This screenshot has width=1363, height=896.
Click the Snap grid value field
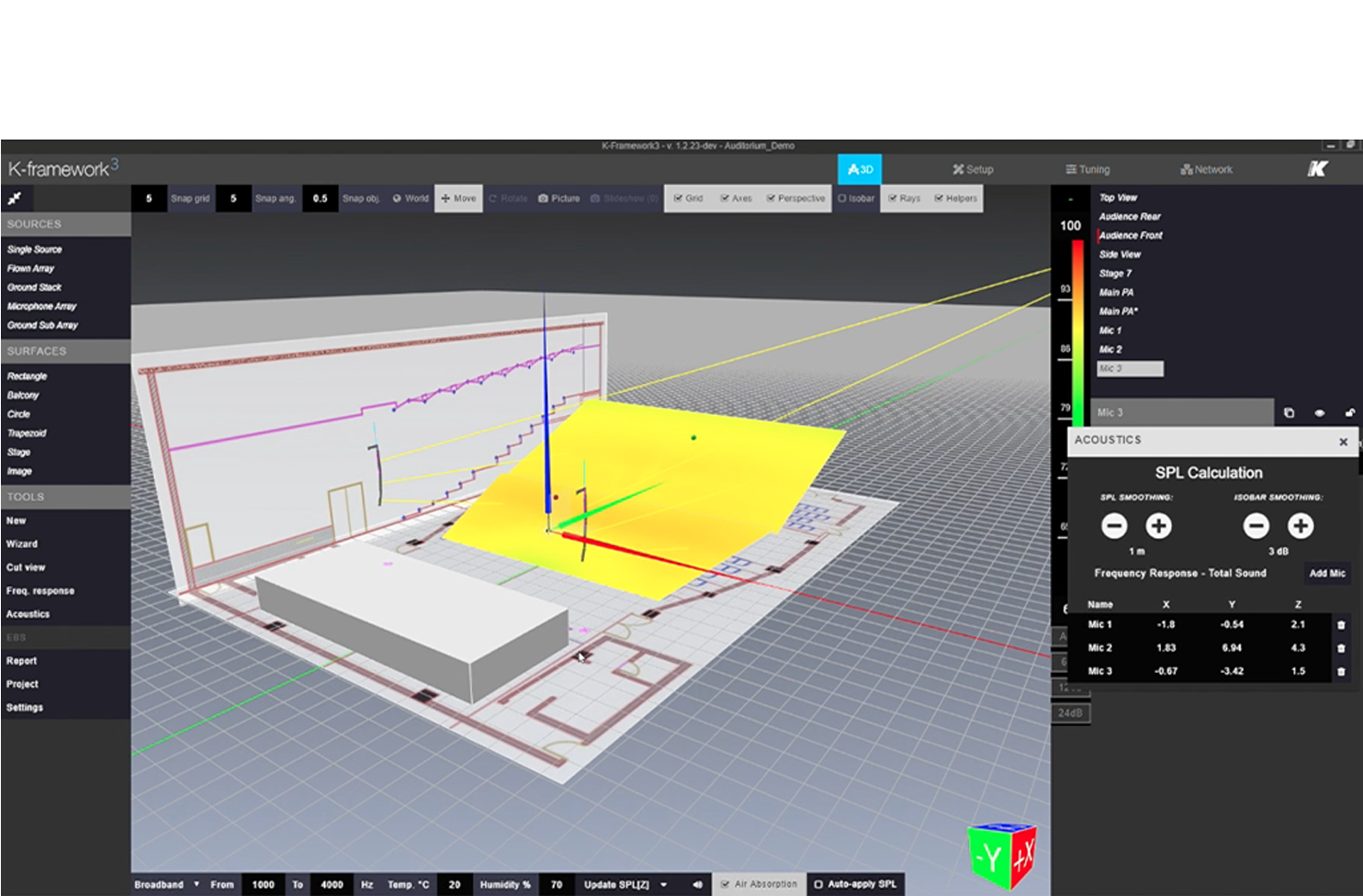[149, 198]
